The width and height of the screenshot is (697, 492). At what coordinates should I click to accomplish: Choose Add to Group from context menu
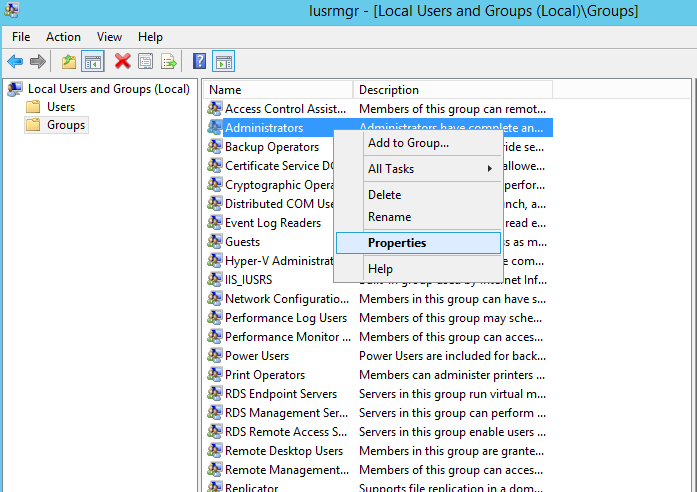point(418,143)
